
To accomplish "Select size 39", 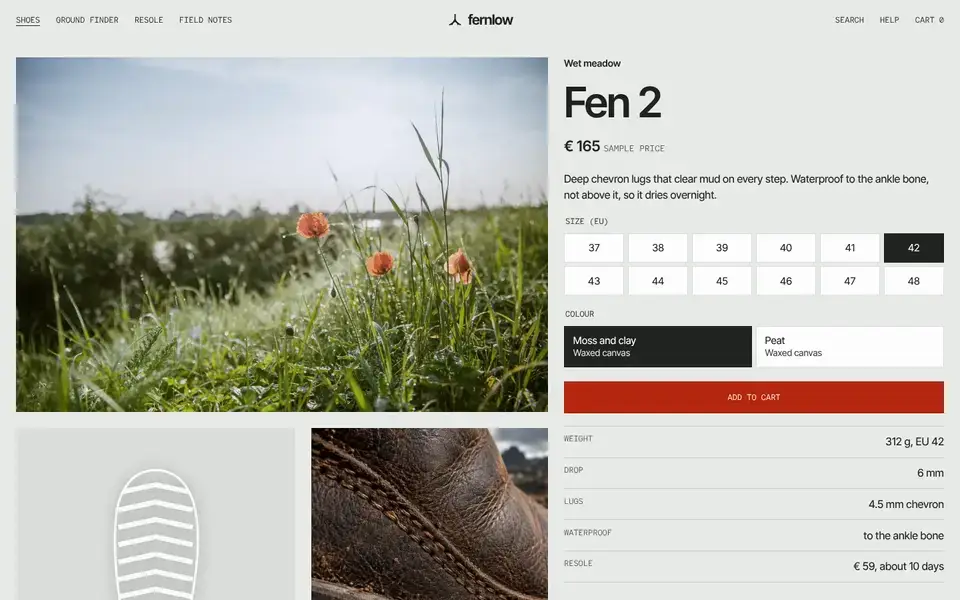I will coord(722,248).
